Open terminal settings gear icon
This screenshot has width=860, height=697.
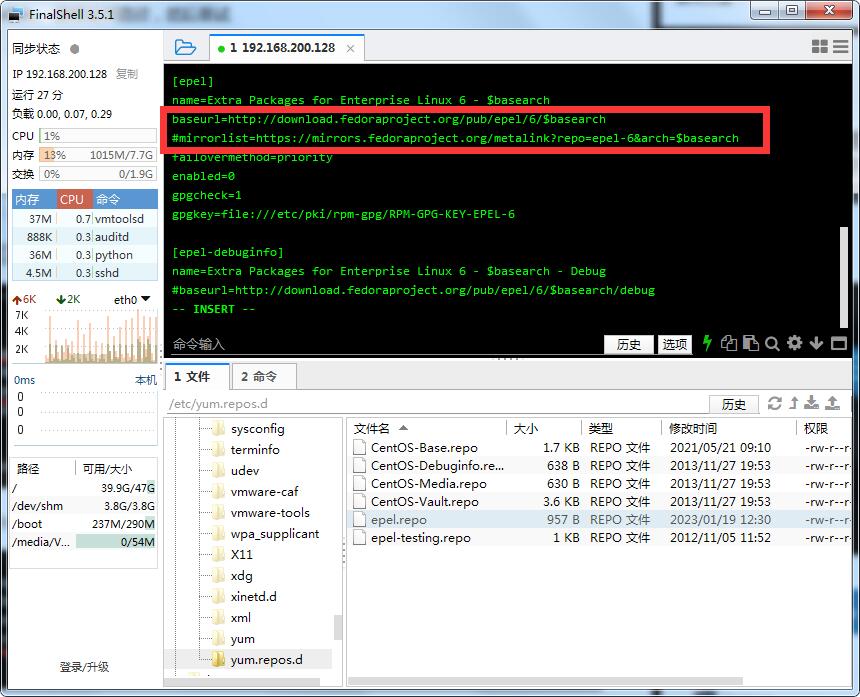coord(794,343)
